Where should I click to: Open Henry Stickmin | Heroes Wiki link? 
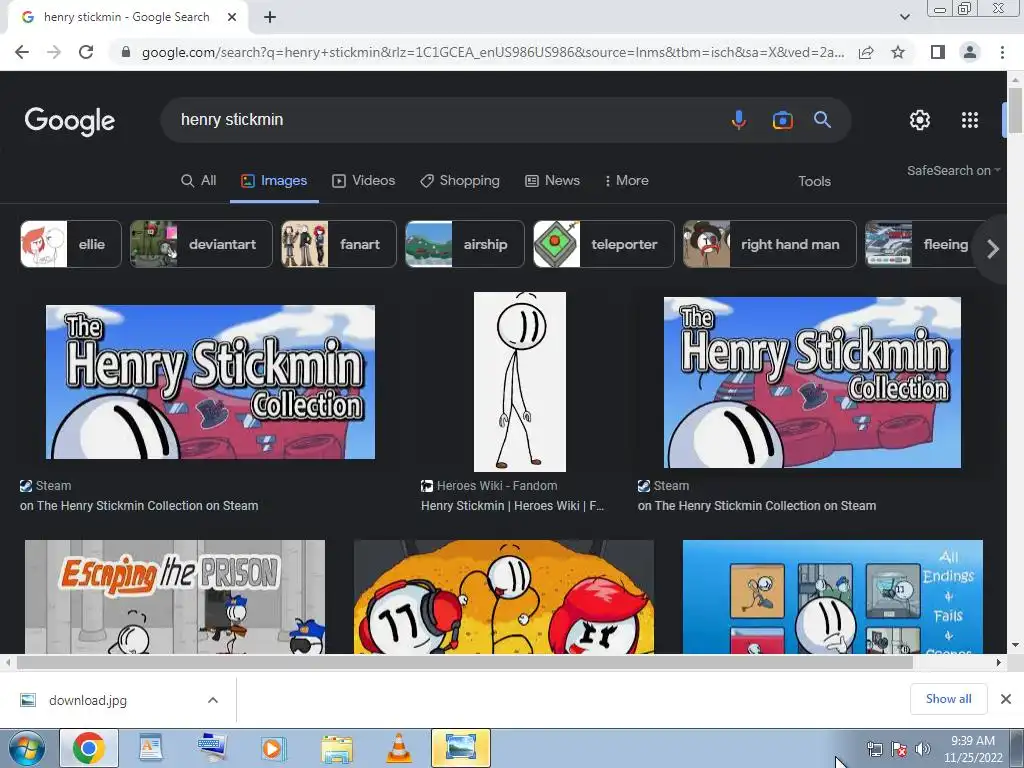point(513,505)
